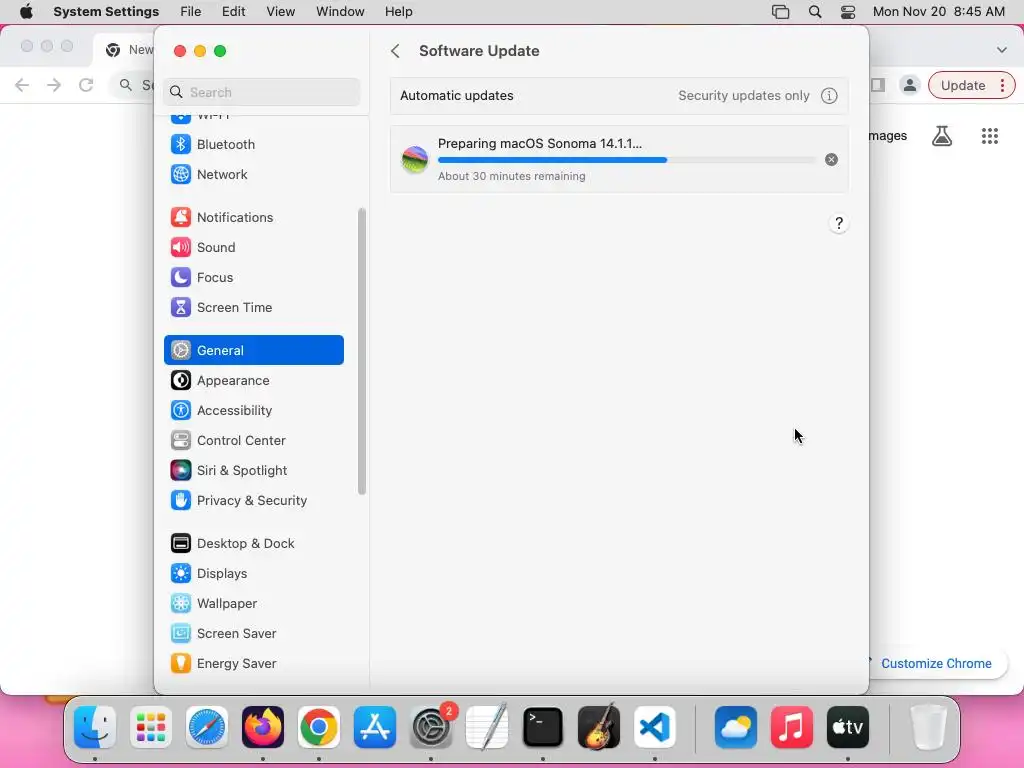Select General in the sidebar
The image size is (1024, 768).
point(253,350)
